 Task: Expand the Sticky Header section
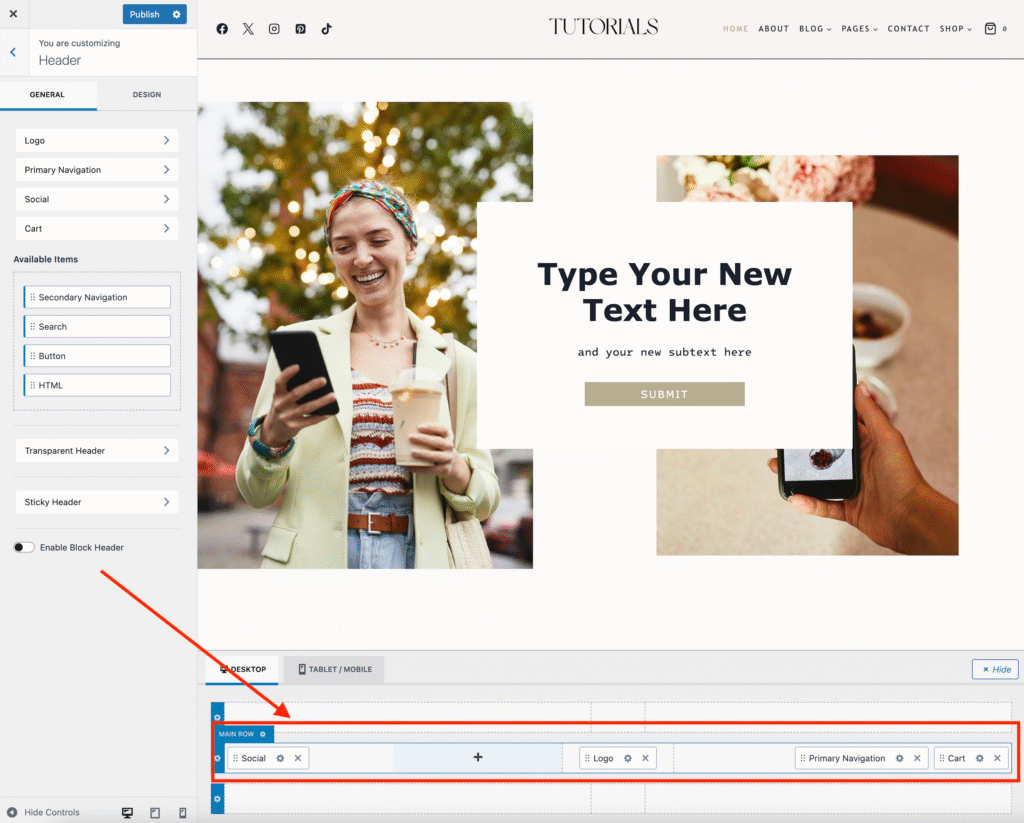[96, 502]
